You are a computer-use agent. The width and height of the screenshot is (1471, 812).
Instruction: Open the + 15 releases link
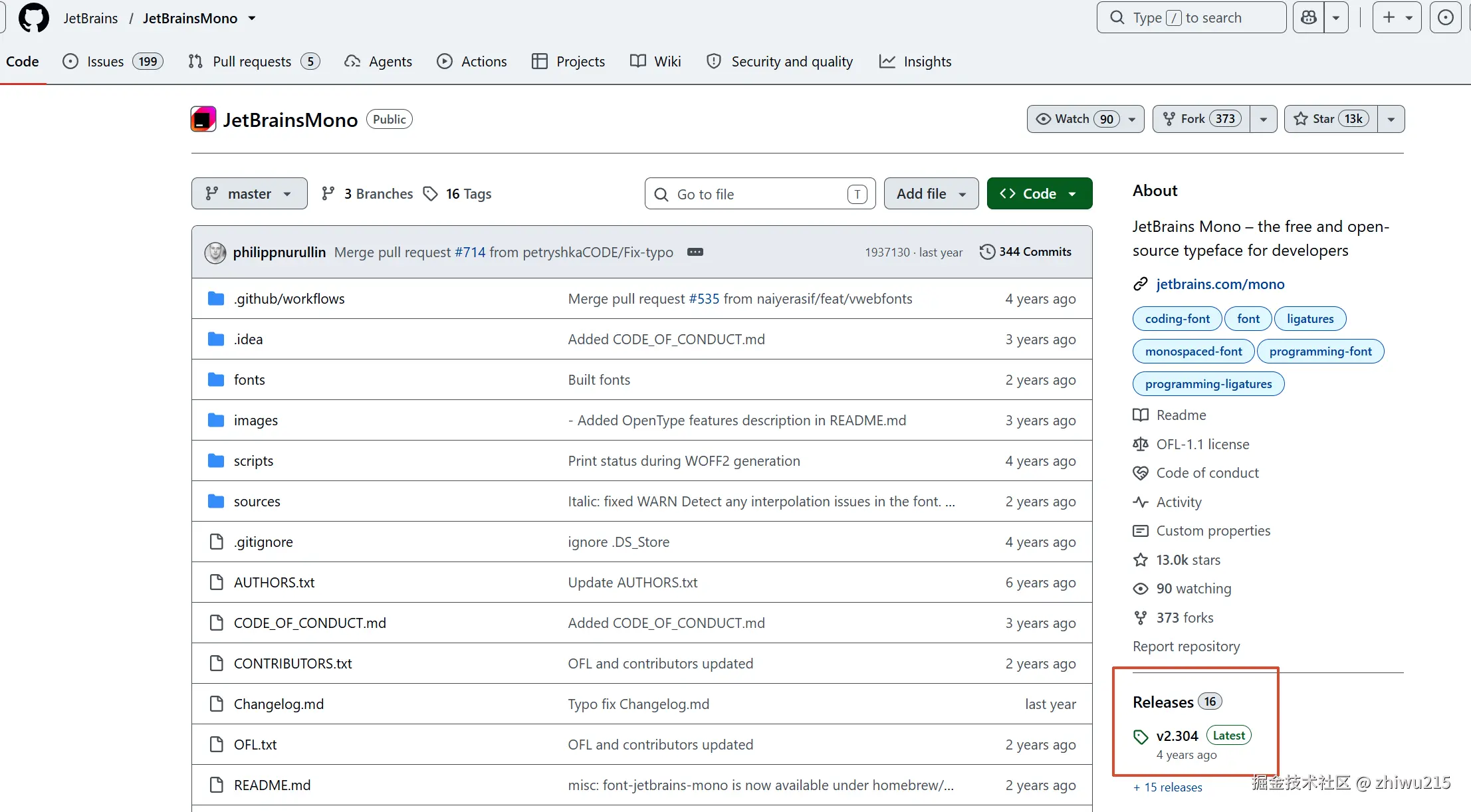click(x=1168, y=787)
